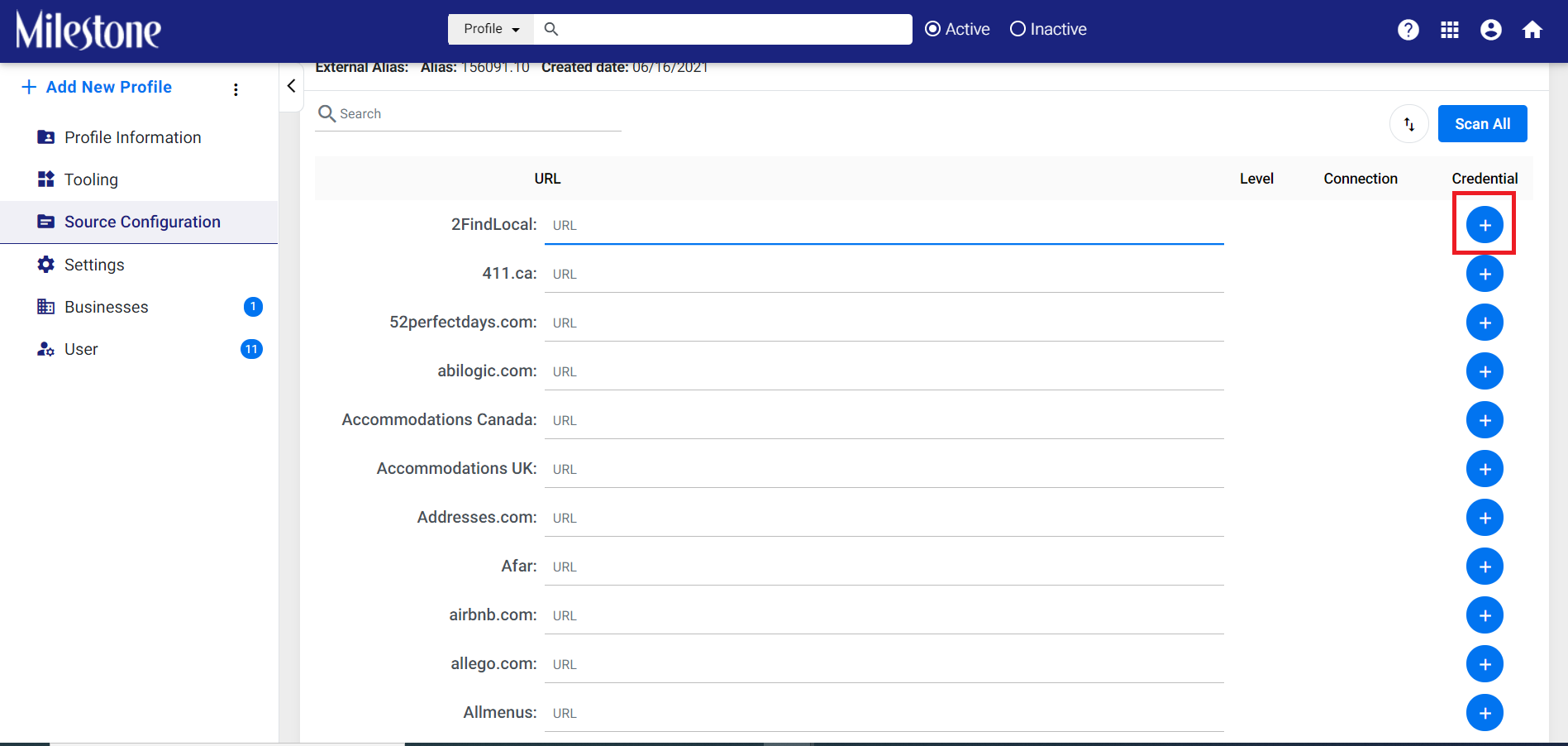Go to home via house icon
This screenshot has width=1568, height=746.
tap(1532, 30)
